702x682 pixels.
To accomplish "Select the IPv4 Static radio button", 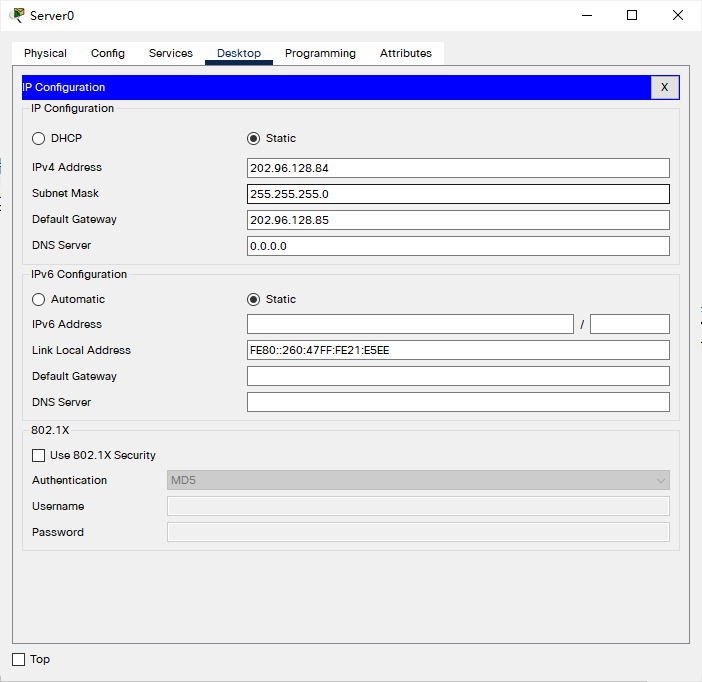I will click(x=253, y=139).
